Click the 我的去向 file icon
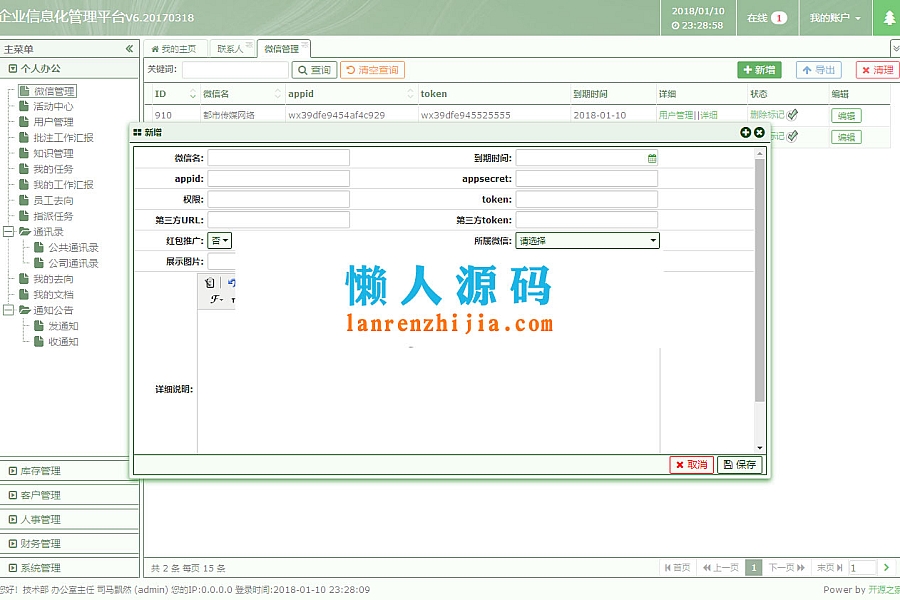Image resolution: width=900 pixels, height=600 pixels. [24, 278]
